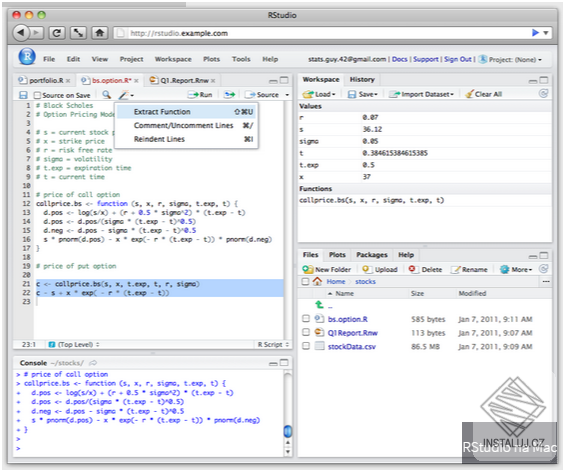This screenshot has height=470, width=564.
Task: Open the Workspace menu
Action: click(173, 59)
